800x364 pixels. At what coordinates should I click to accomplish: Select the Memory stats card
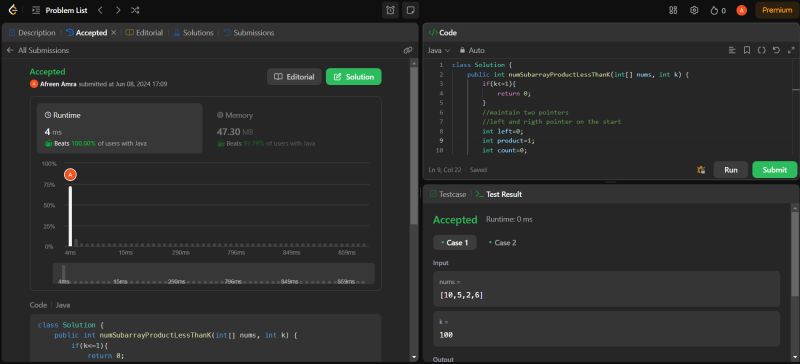291,128
